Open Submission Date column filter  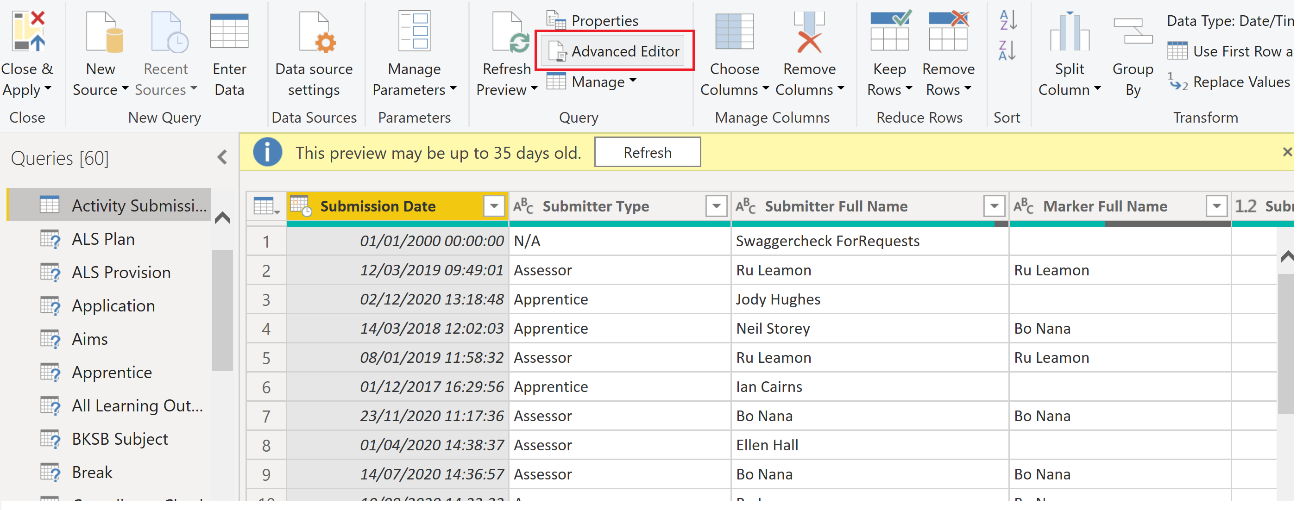tap(493, 207)
